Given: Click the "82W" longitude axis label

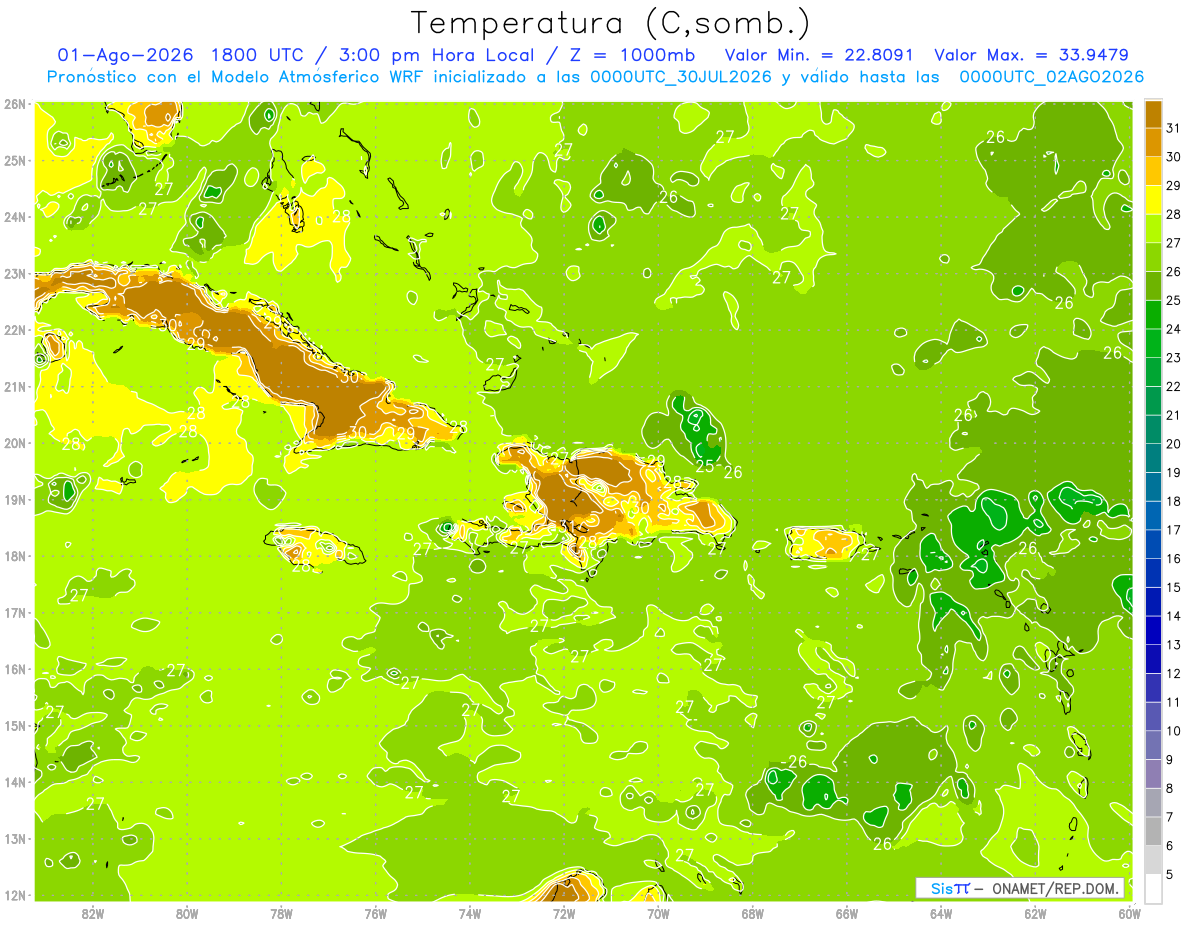Looking at the screenshot, I should (x=93, y=912).
